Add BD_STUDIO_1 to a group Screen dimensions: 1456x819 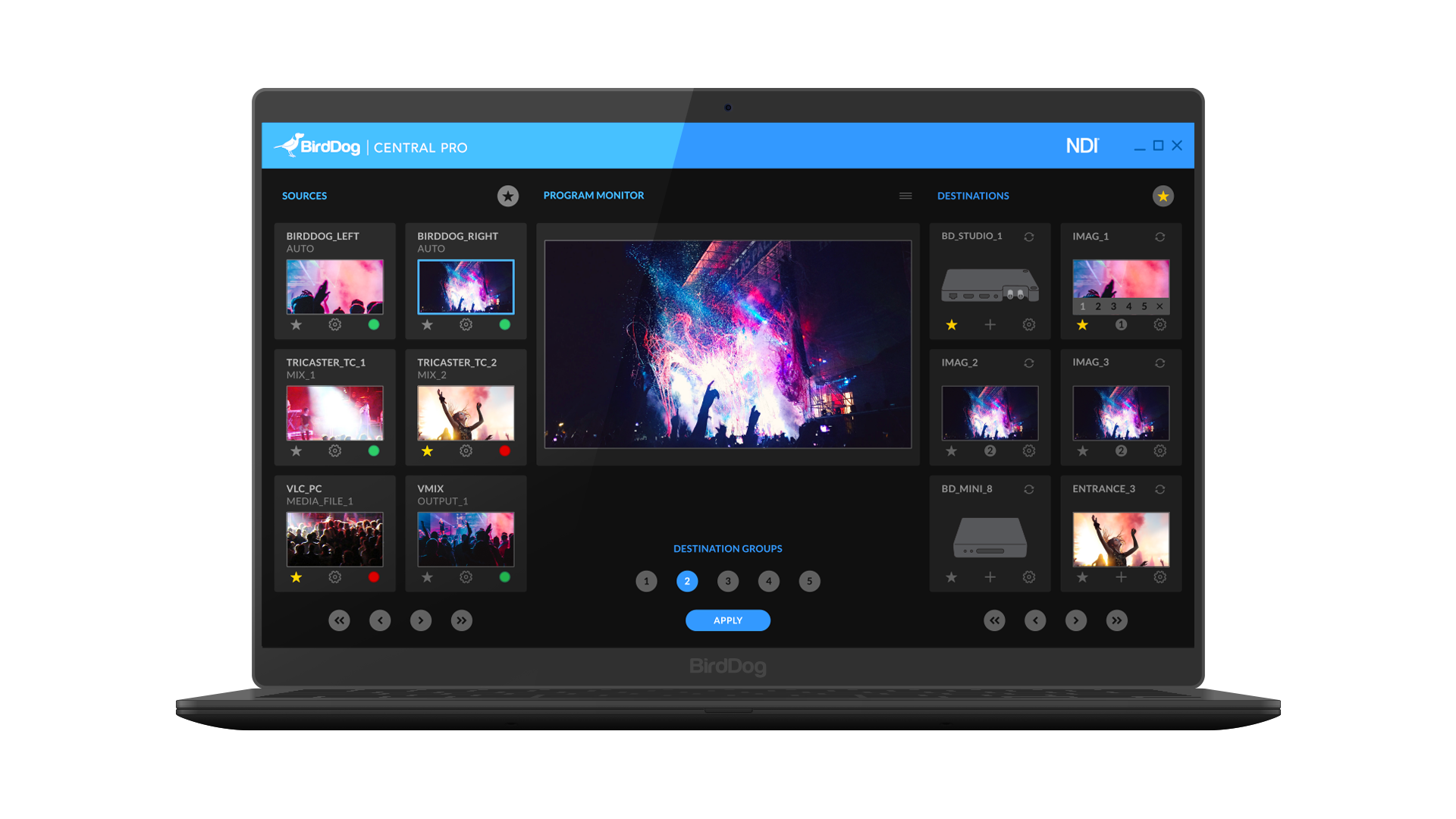click(990, 325)
